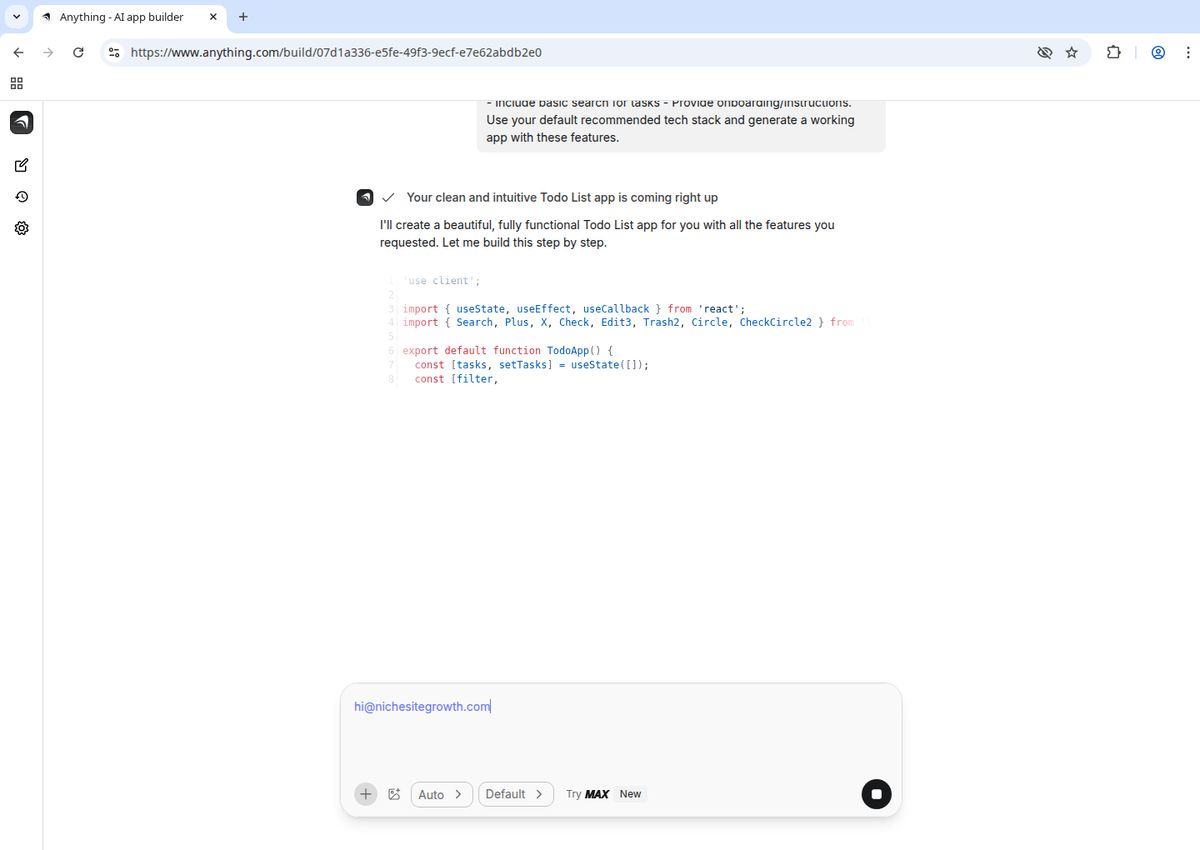Open chat history via the clock icon

coord(21,197)
